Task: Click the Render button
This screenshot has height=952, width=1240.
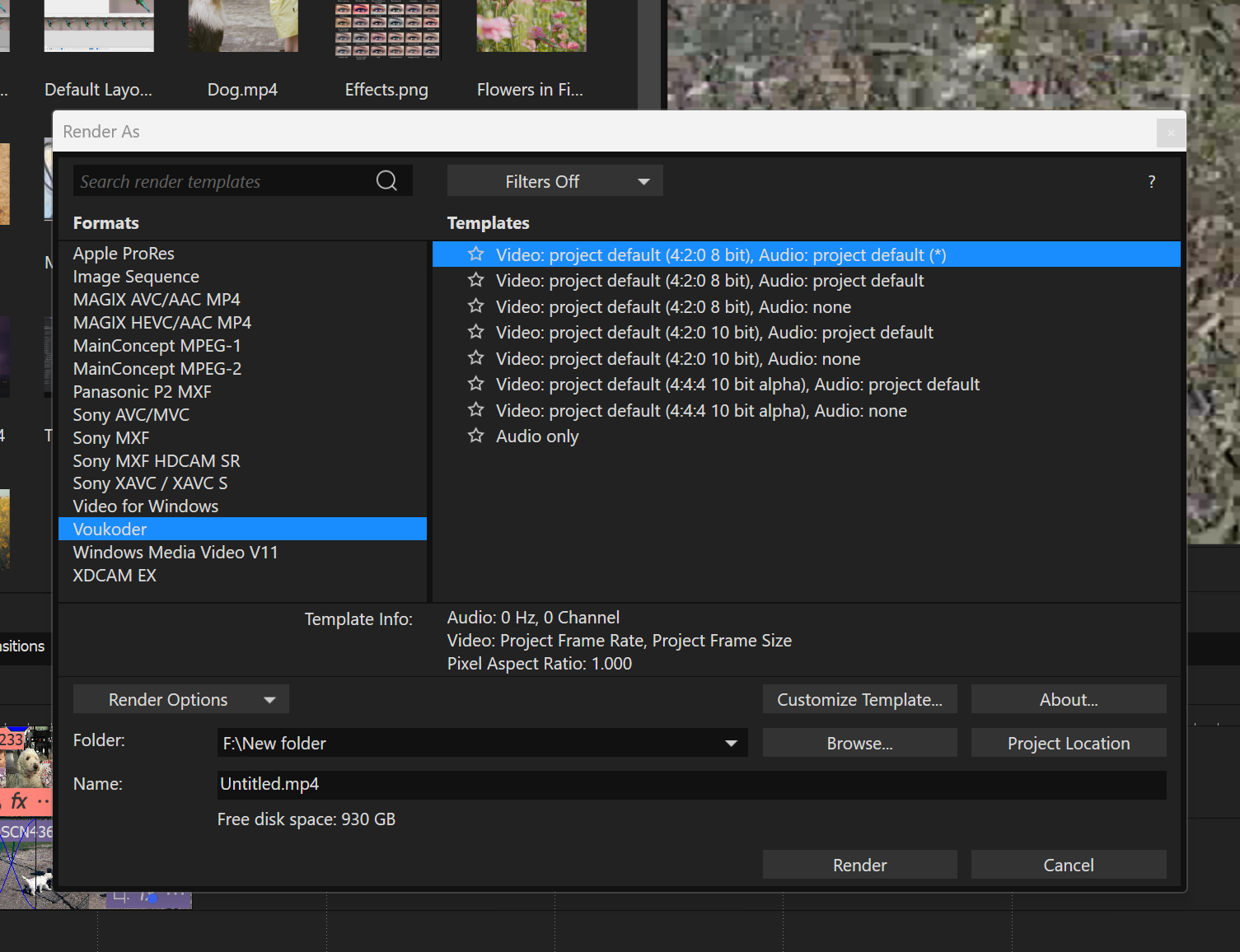Action: coord(859,865)
